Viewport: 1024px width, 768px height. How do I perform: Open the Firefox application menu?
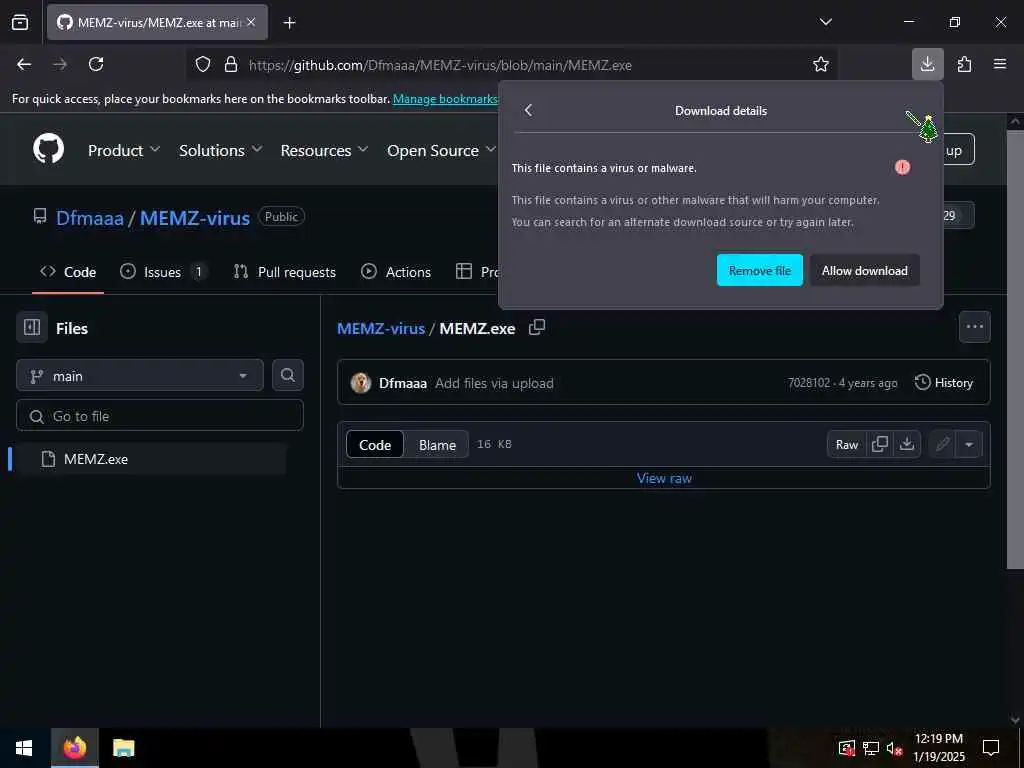pyautogui.click(x=1000, y=64)
